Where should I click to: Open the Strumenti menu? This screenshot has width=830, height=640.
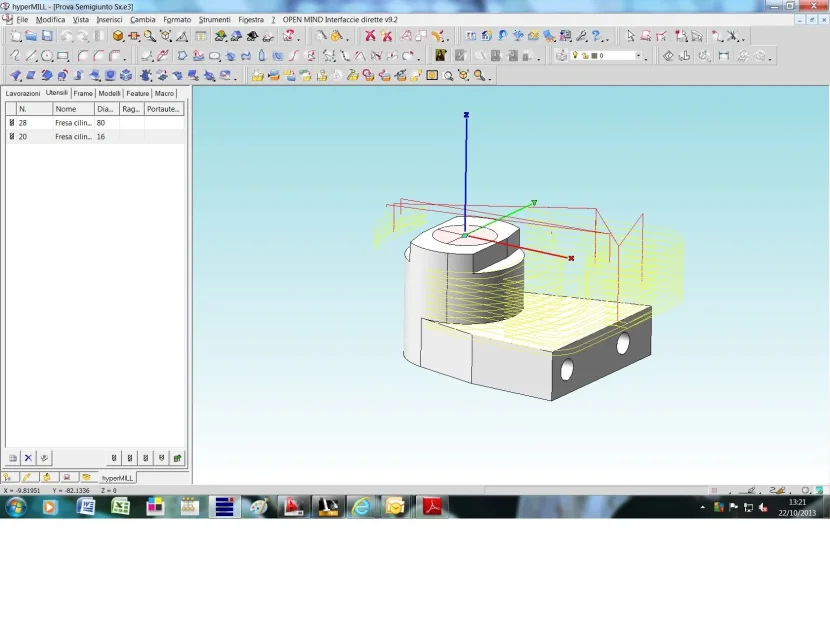[x=214, y=20]
